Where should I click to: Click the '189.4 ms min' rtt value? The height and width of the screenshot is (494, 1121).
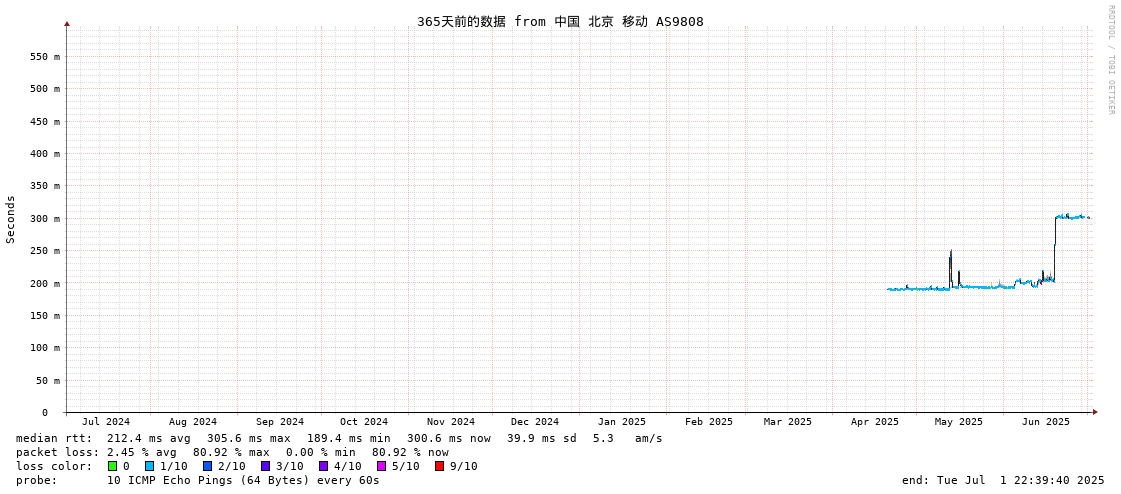tap(349, 438)
